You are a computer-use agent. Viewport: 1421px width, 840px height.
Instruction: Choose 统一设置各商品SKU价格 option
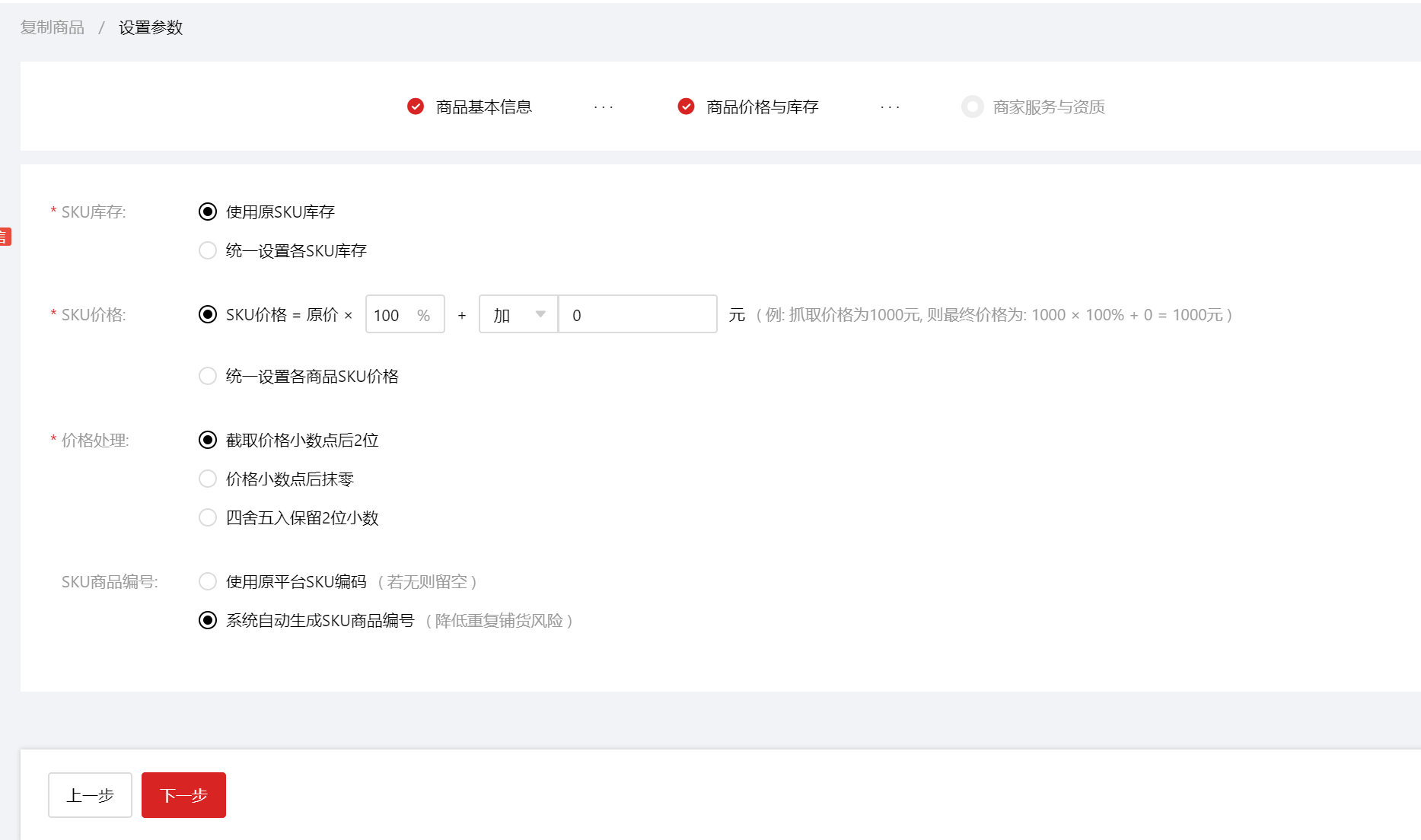[208, 376]
